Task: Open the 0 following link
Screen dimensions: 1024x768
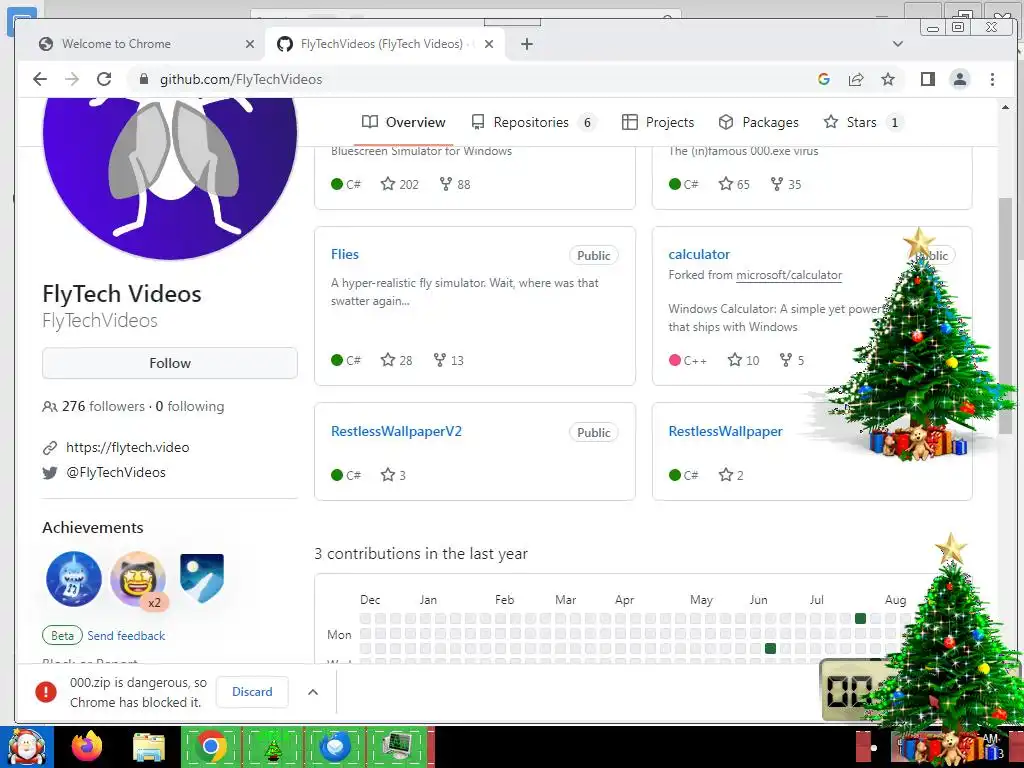Action: tap(189, 406)
